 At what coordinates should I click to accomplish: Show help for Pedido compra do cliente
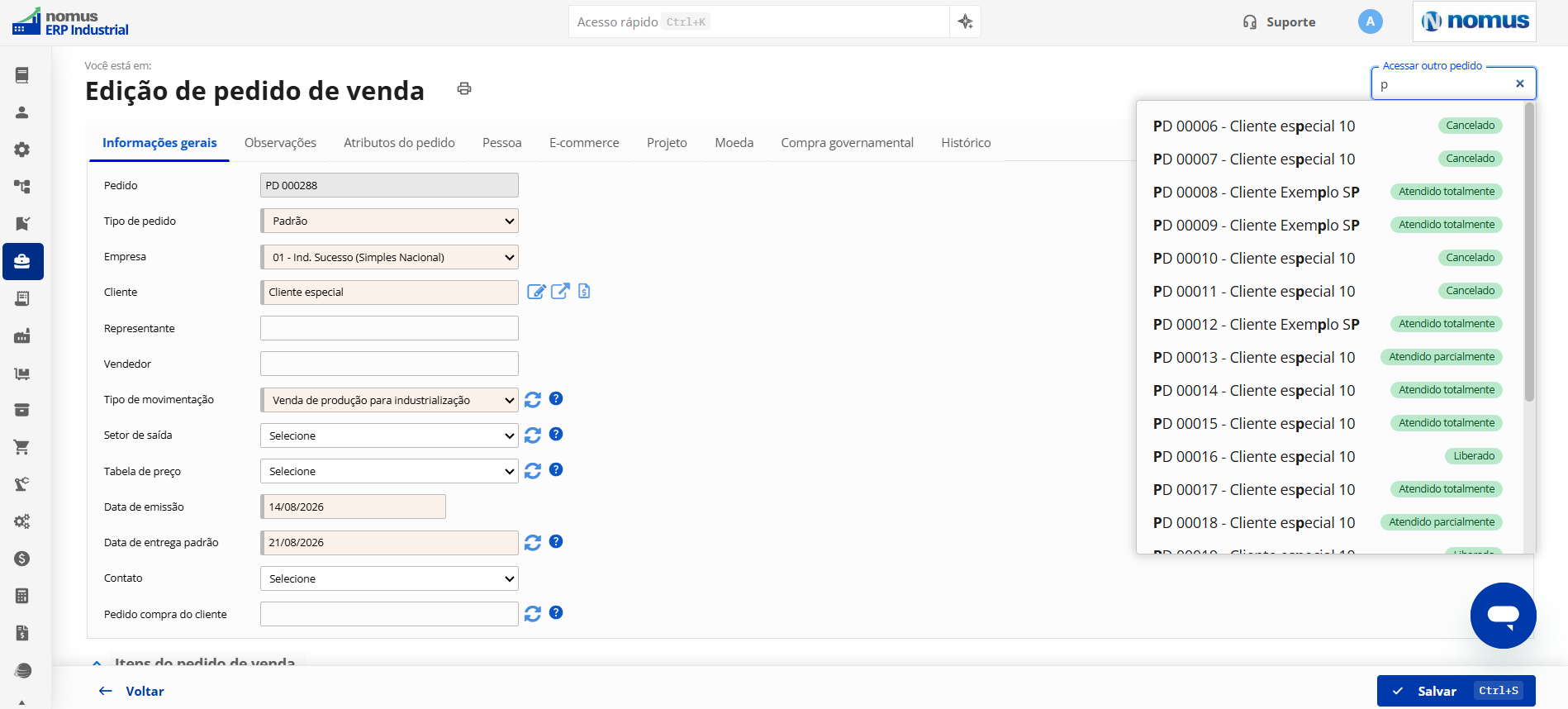[x=556, y=612]
